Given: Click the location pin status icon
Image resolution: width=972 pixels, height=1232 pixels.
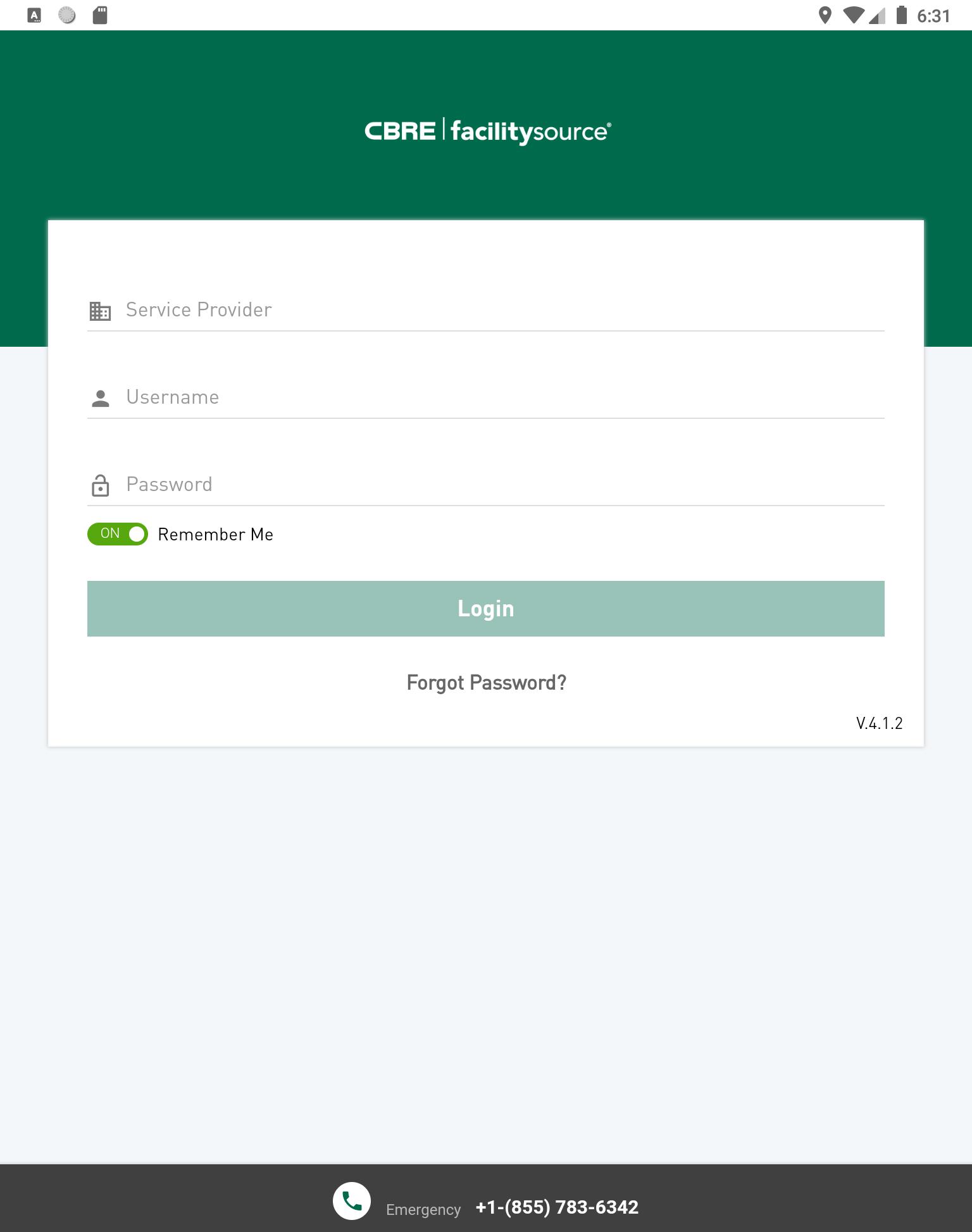Looking at the screenshot, I should point(825,15).
